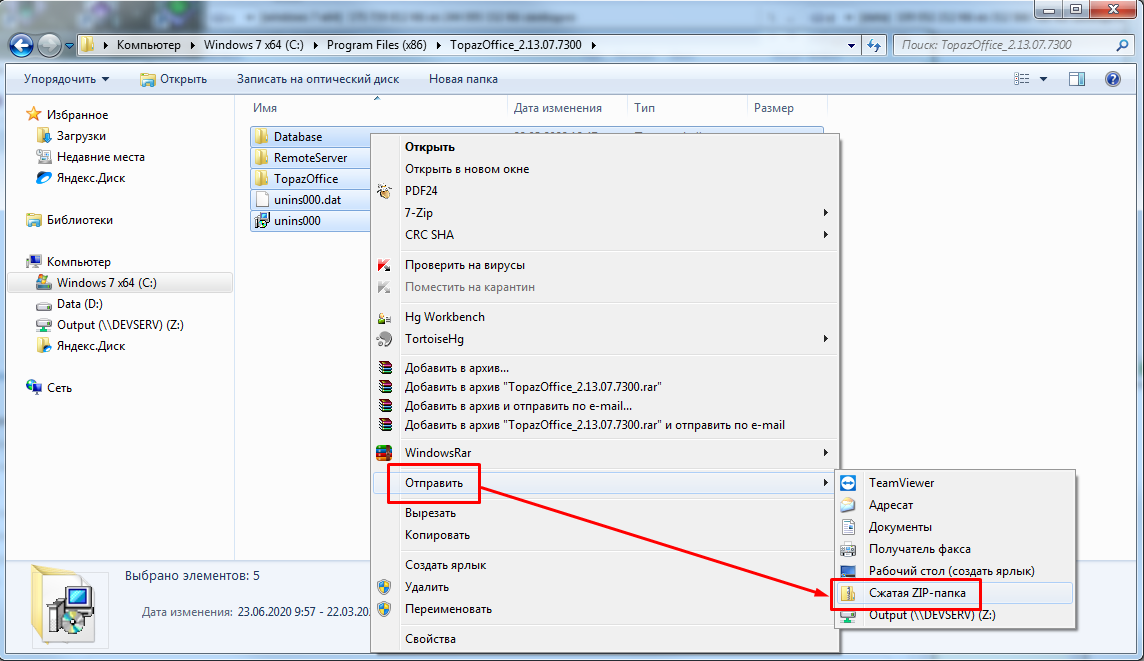Click the PDF24 icon in context menu
This screenshot has width=1144, height=661.
coord(384,191)
